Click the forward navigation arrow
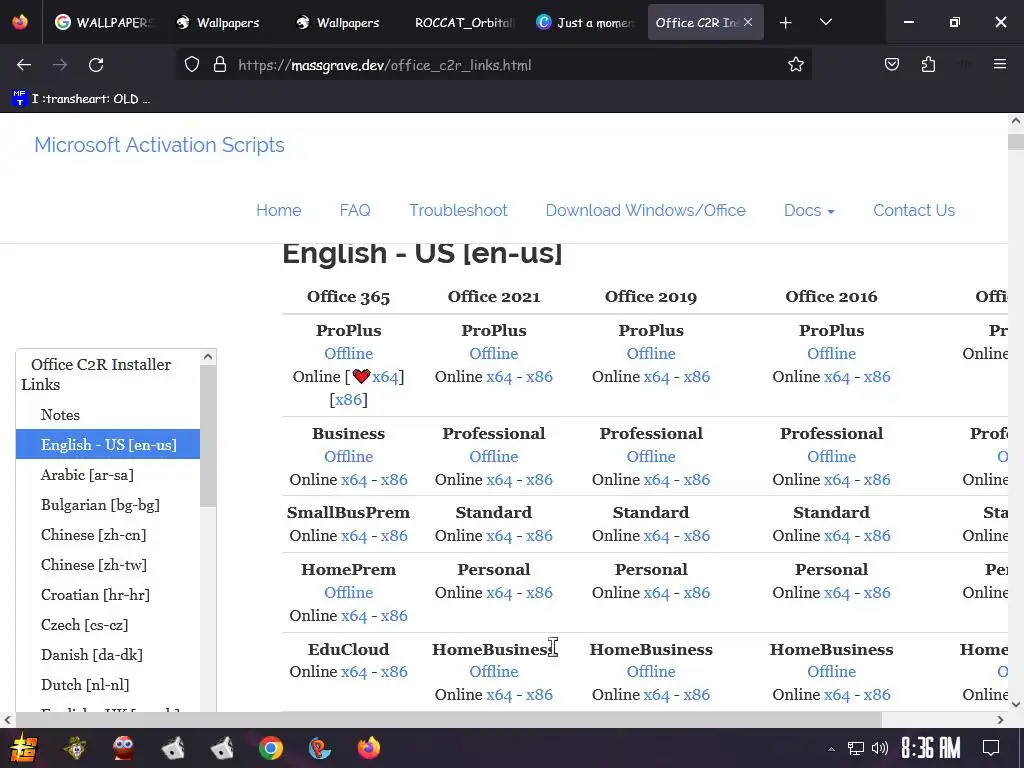This screenshot has width=1024, height=768. tap(60, 65)
